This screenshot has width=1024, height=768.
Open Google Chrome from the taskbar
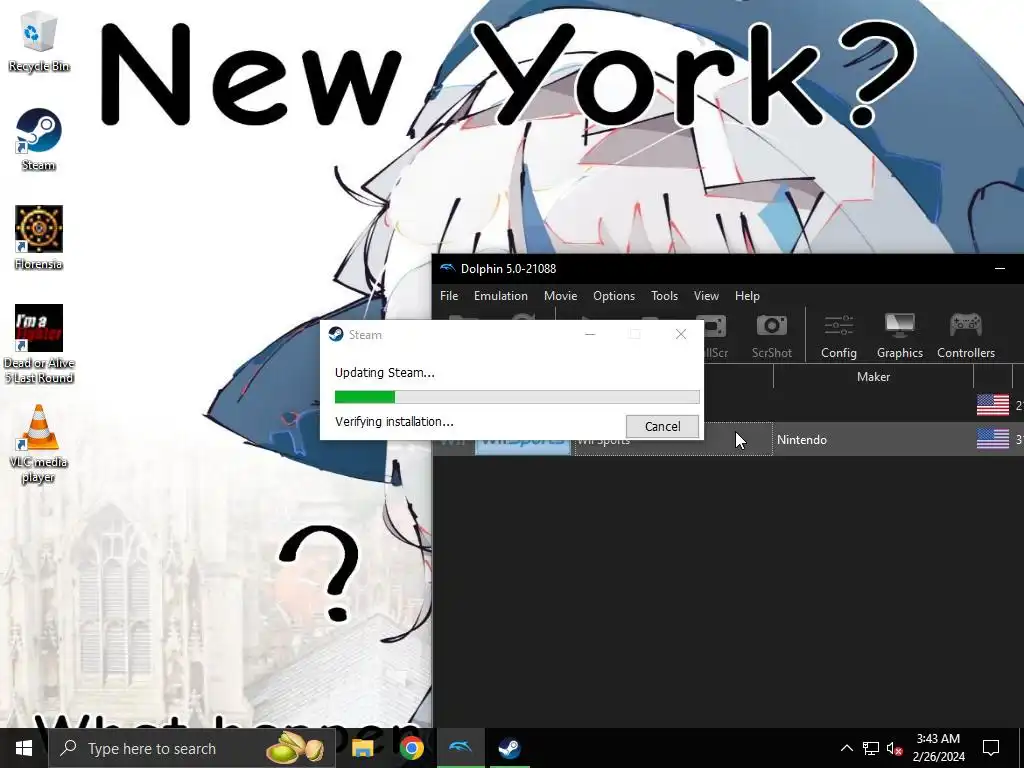point(411,748)
